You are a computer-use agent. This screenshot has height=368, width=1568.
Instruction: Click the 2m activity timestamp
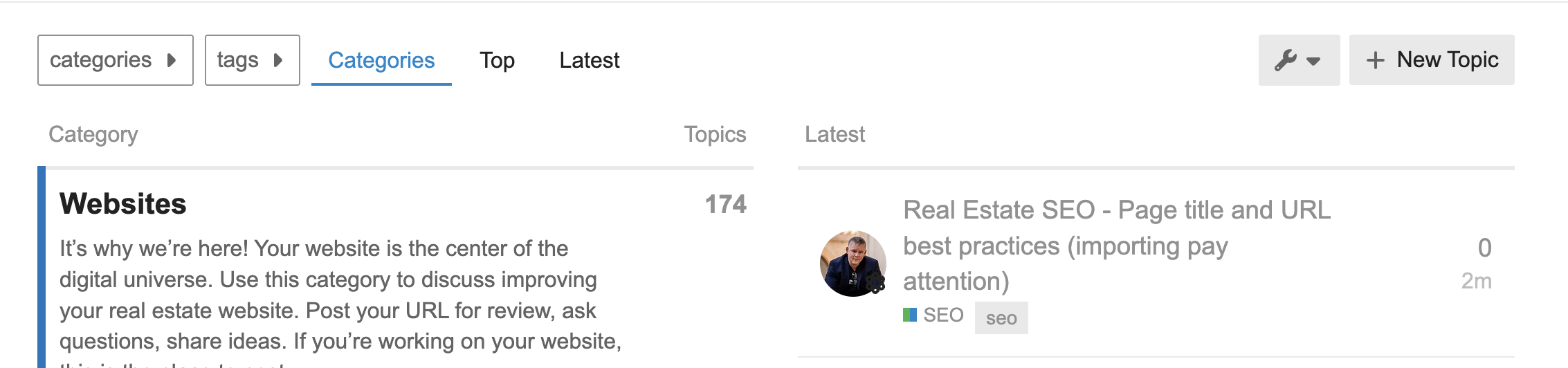pyautogui.click(x=1476, y=281)
